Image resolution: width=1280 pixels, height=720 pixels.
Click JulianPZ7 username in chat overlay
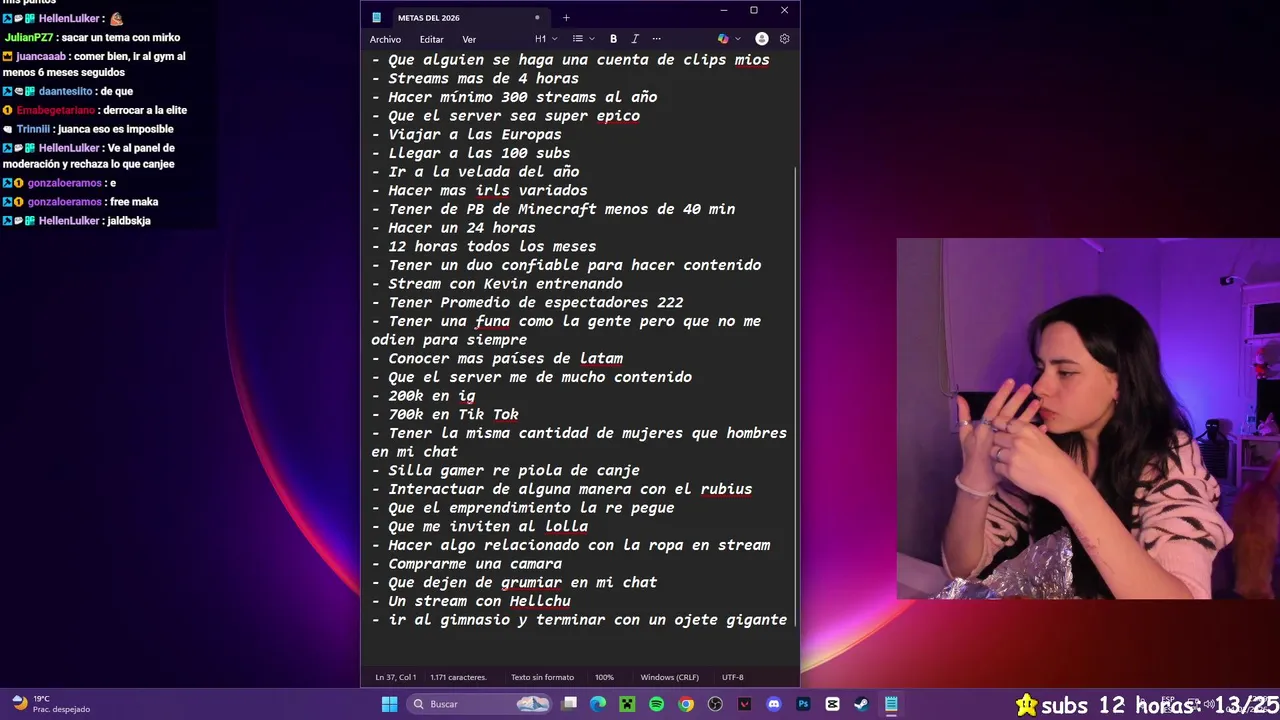(x=29, y=37)
